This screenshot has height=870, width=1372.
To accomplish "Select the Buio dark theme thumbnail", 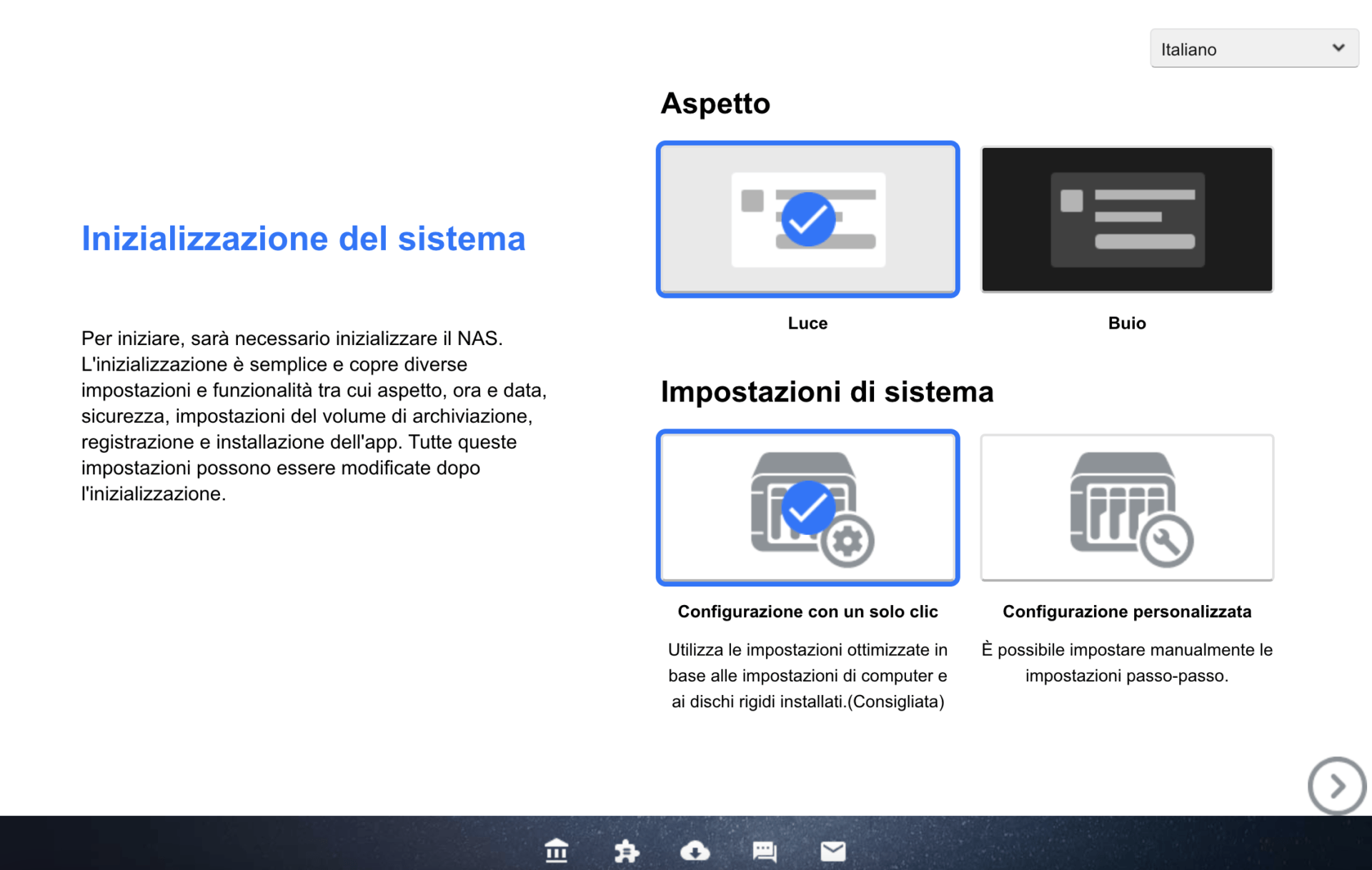I will [x=1127, y=219].
